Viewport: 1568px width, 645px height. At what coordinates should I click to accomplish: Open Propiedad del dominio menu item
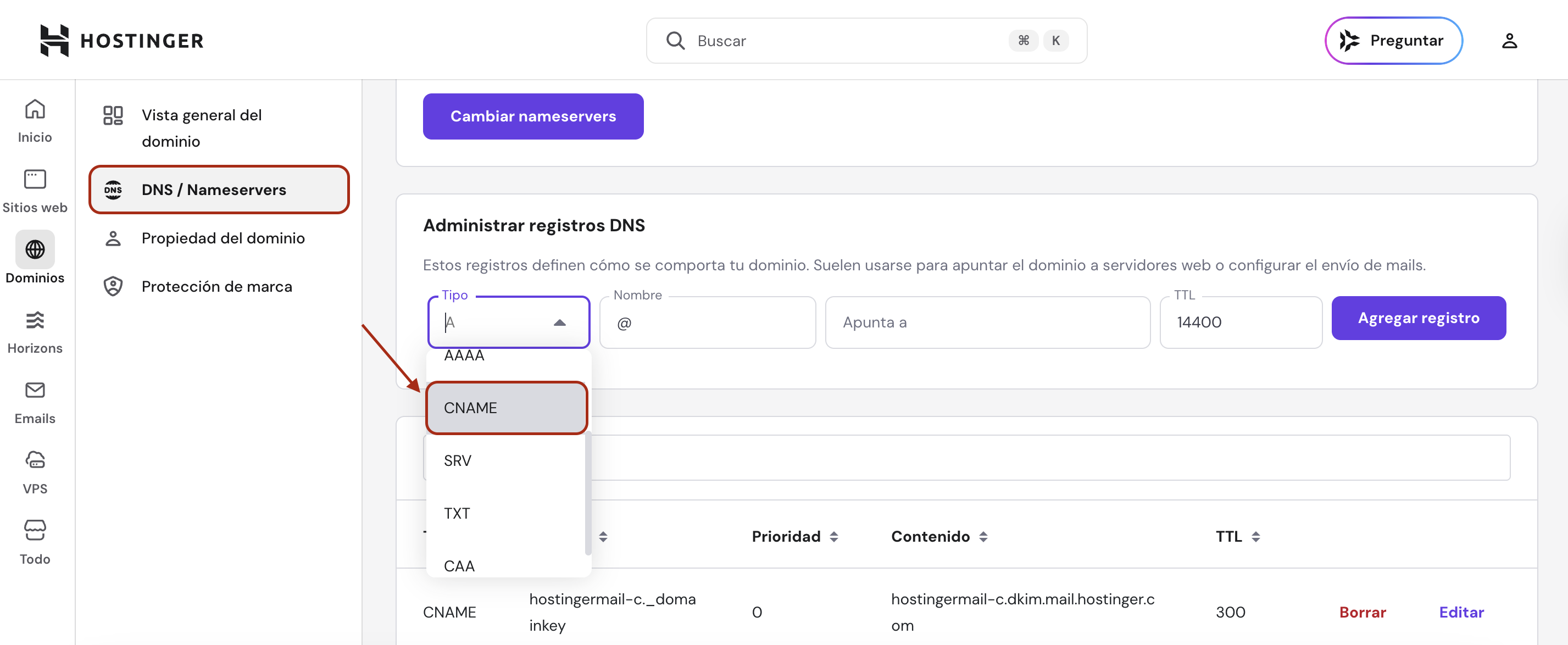point(223,238)
